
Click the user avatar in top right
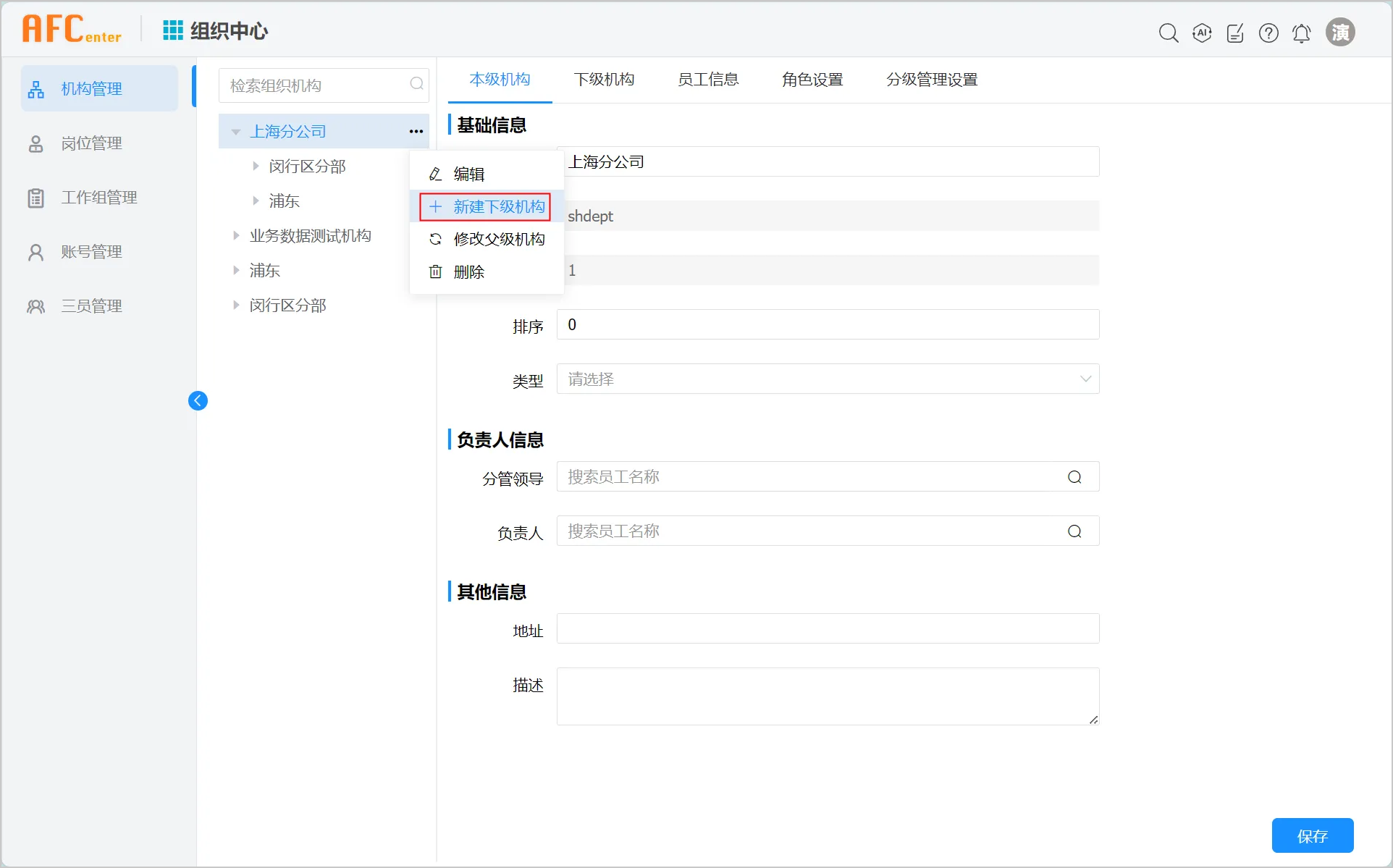tap(1340, 33)
